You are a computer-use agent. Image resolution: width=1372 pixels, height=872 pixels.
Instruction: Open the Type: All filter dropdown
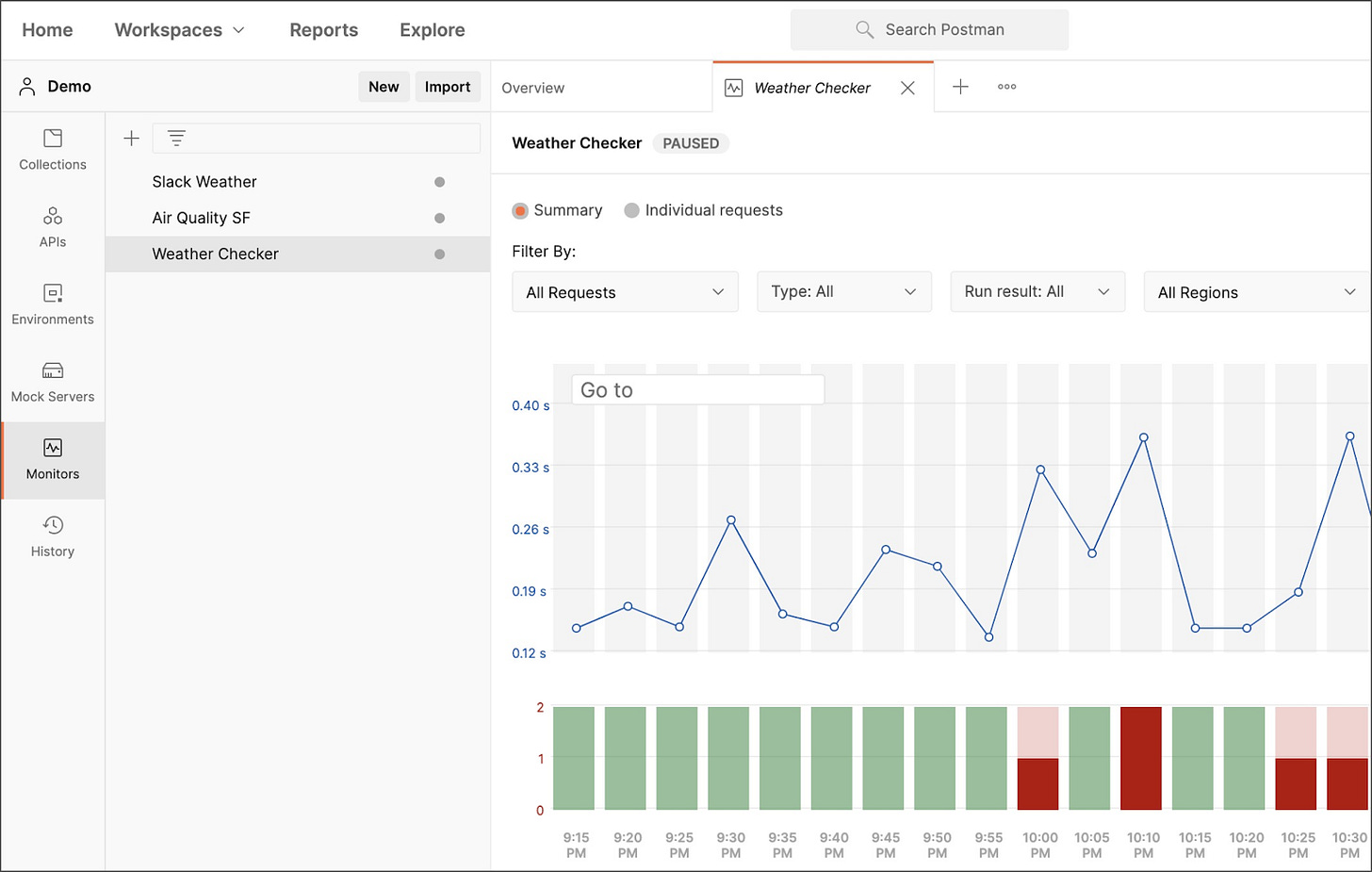tap(844, 292)
